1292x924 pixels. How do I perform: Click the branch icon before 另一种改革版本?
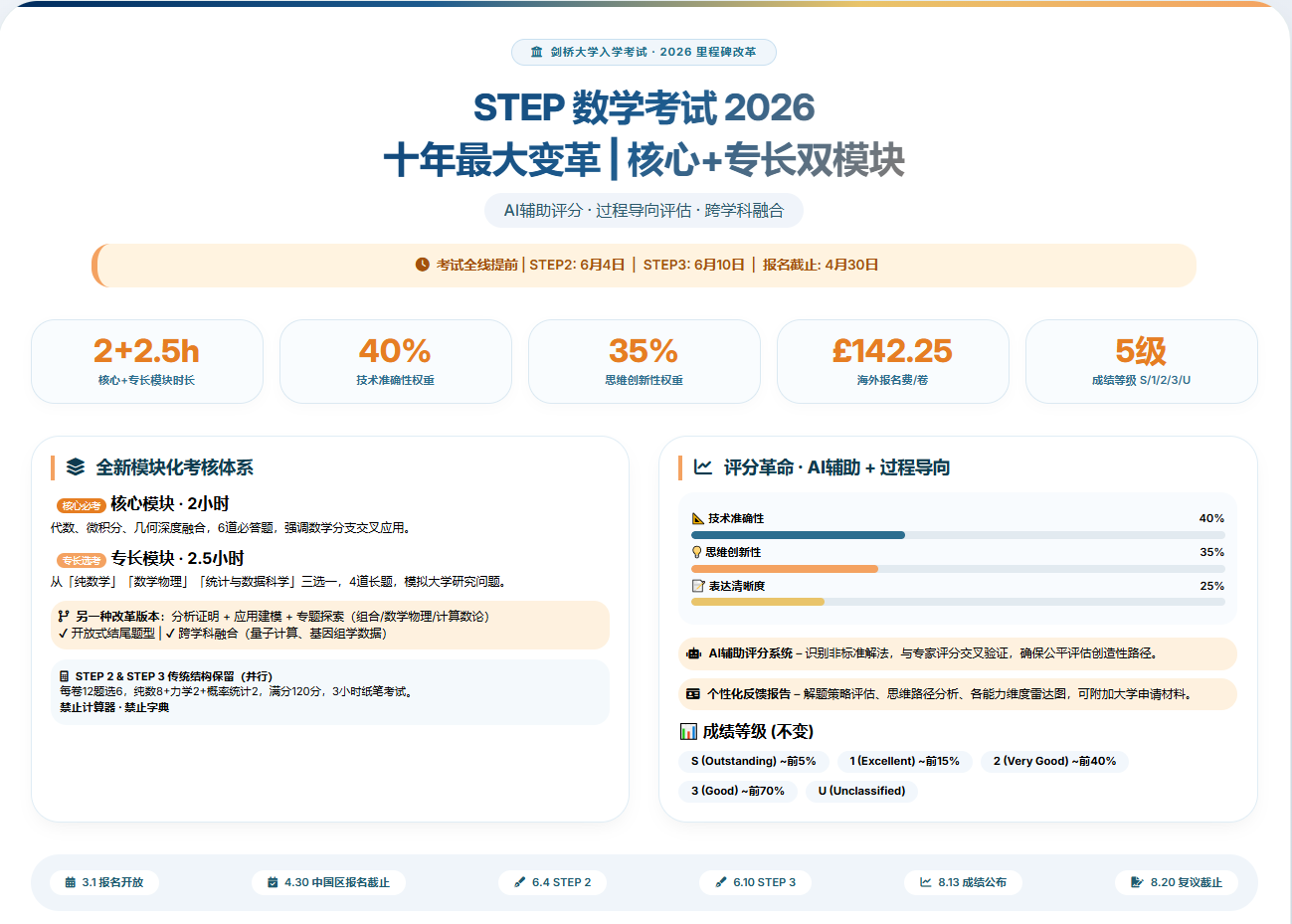(64, 617)
